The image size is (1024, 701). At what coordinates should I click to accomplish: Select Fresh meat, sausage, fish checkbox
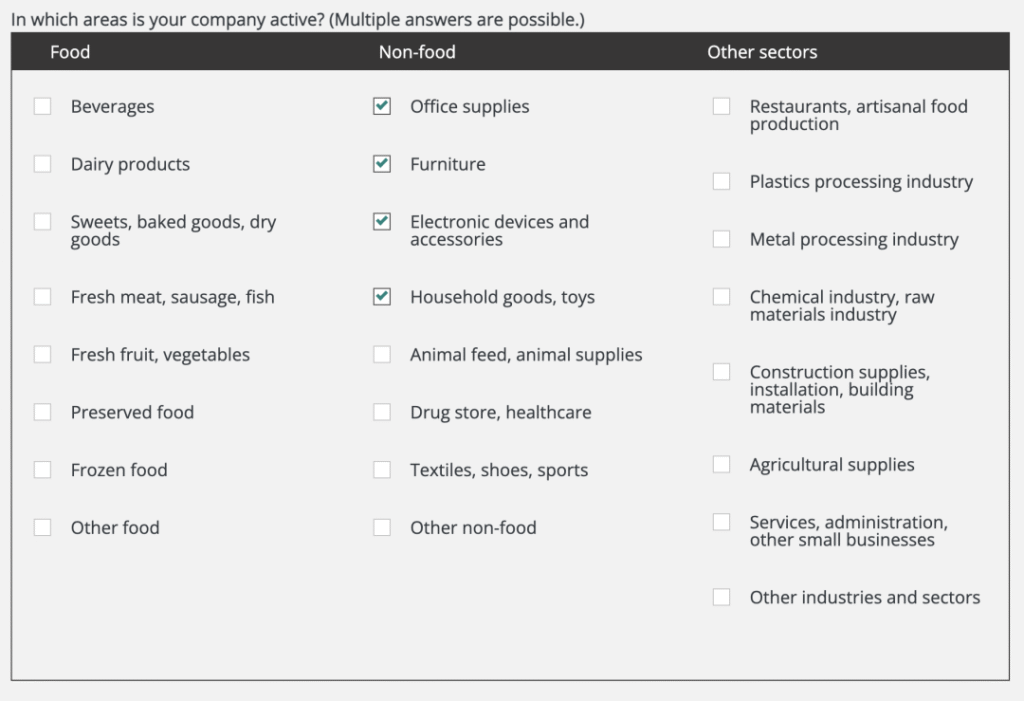point(42,297)
